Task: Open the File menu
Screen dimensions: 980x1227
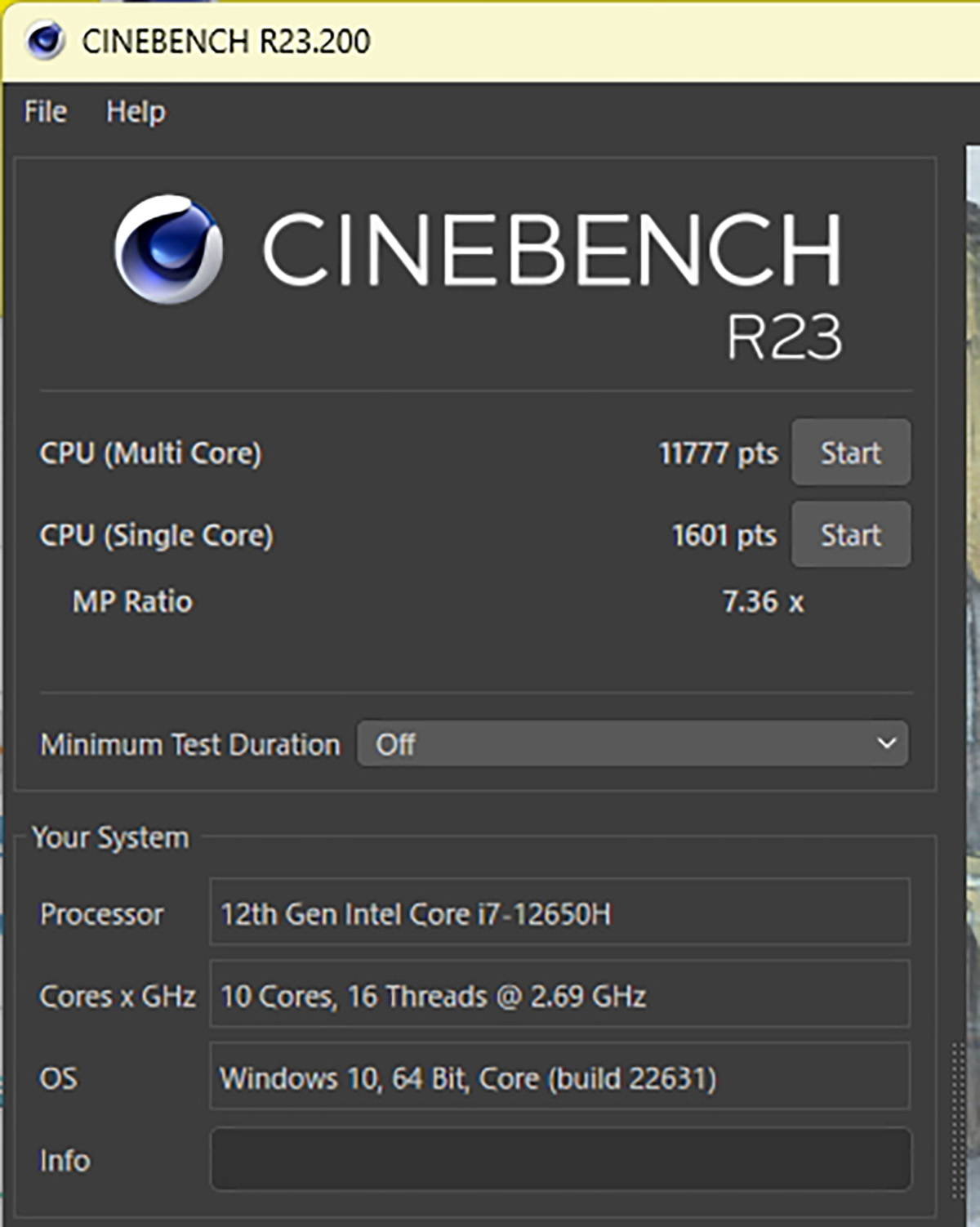Action: [x=46, y=112]
